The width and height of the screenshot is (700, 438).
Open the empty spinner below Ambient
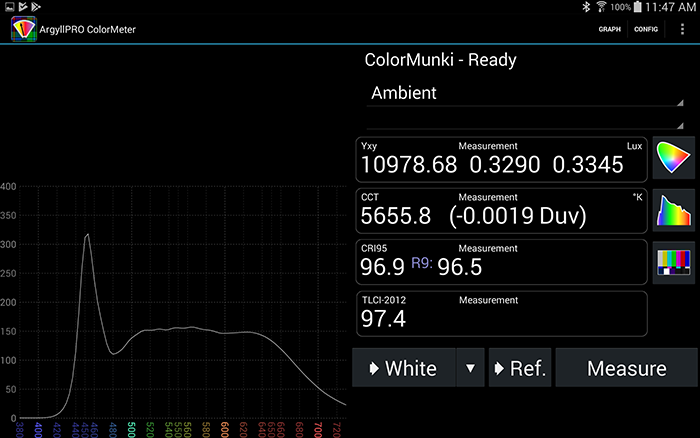[x=527, y=122]
